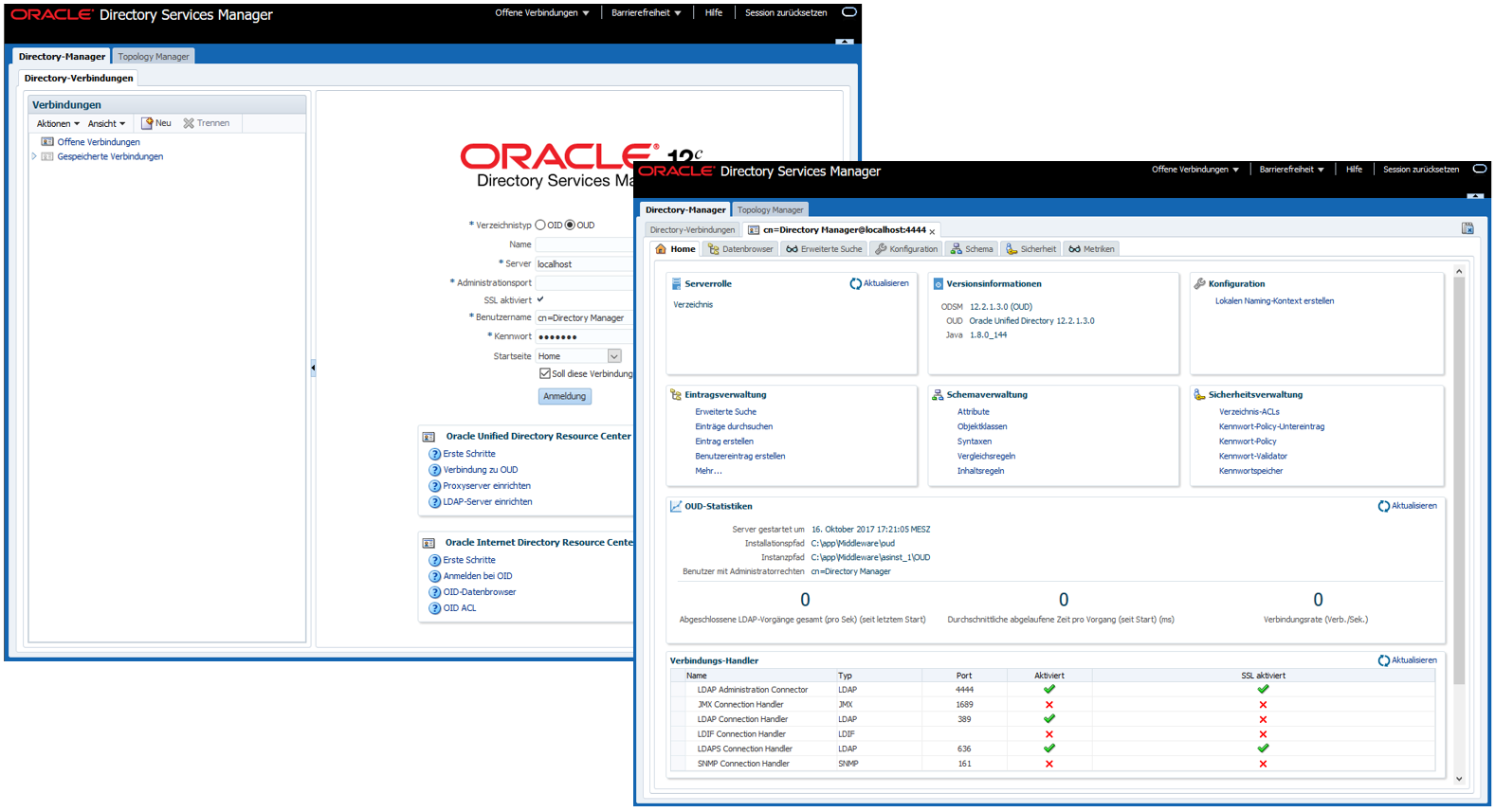Click help icon beside Proxyserver einrichten
The width and height of the screenshot is (1495, 812).
point(435,486)
